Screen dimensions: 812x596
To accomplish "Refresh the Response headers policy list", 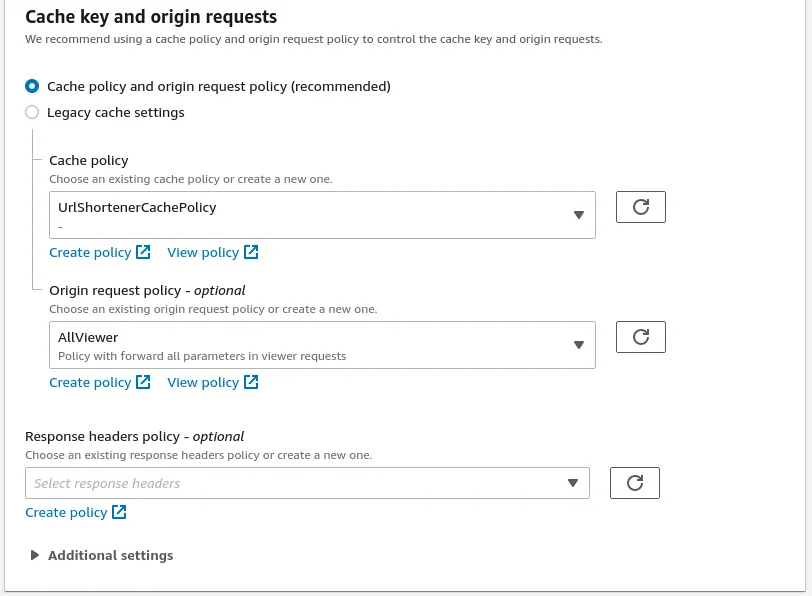I will [x=634, y=483].
